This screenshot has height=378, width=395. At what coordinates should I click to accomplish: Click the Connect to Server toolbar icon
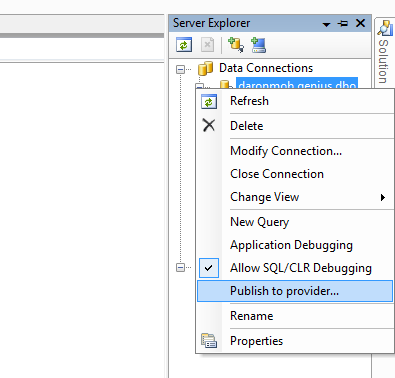pos(258,45)
